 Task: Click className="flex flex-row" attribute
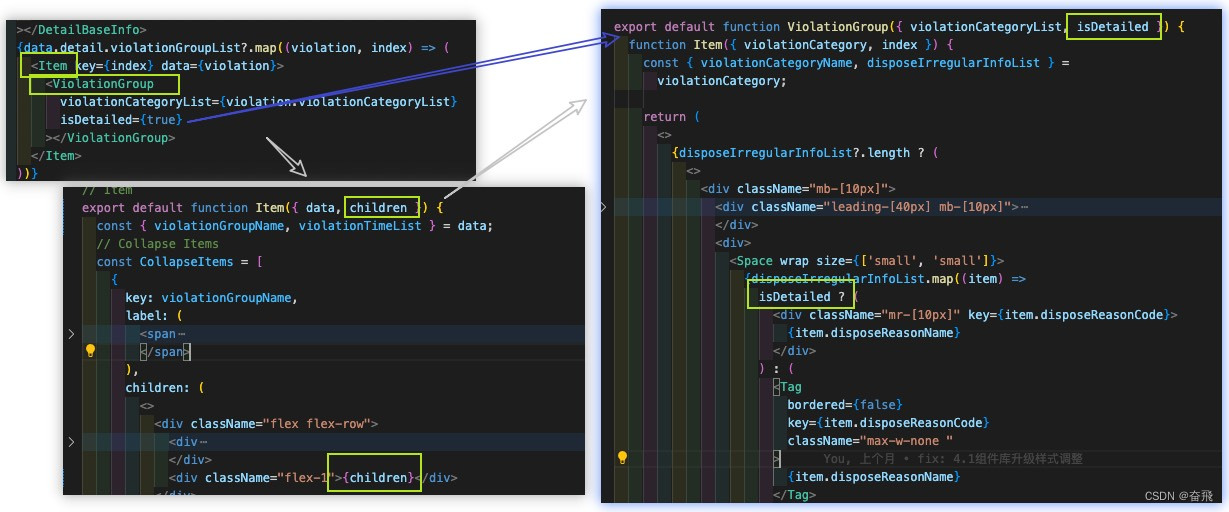pyautogui.click(x=280, y=423)
